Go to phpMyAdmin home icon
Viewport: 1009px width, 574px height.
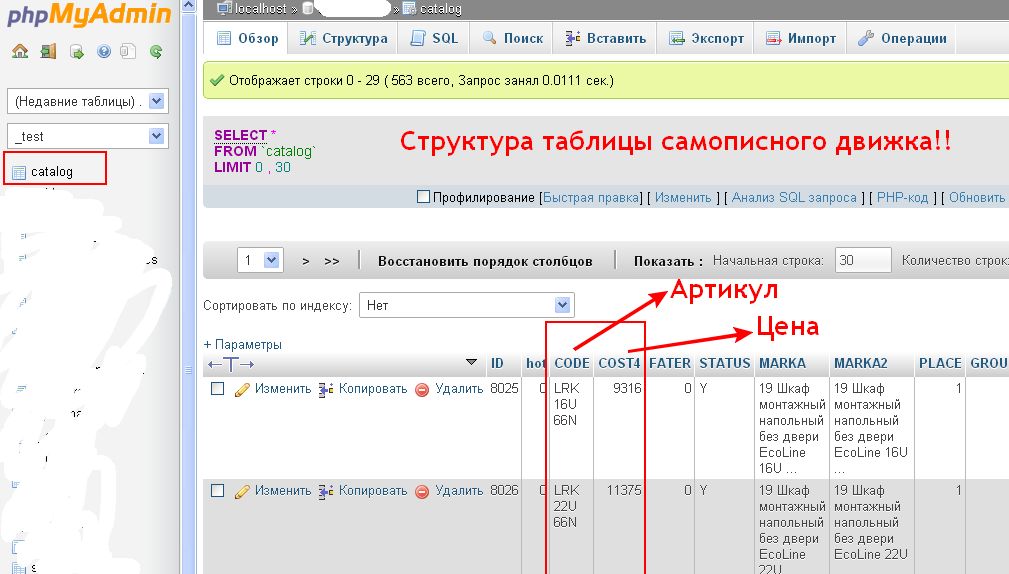click(x=20, y=51)
